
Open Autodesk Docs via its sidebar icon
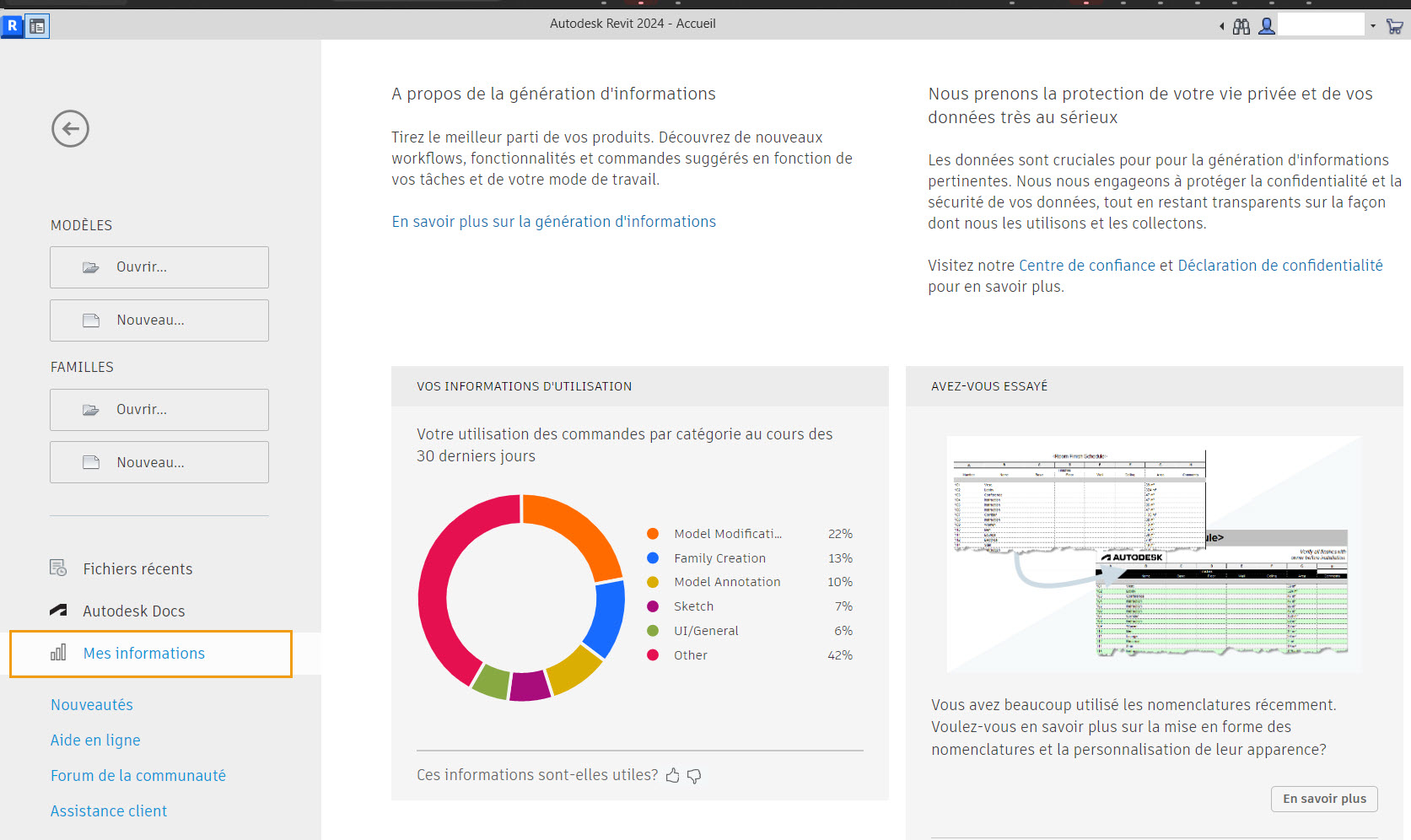57,610
